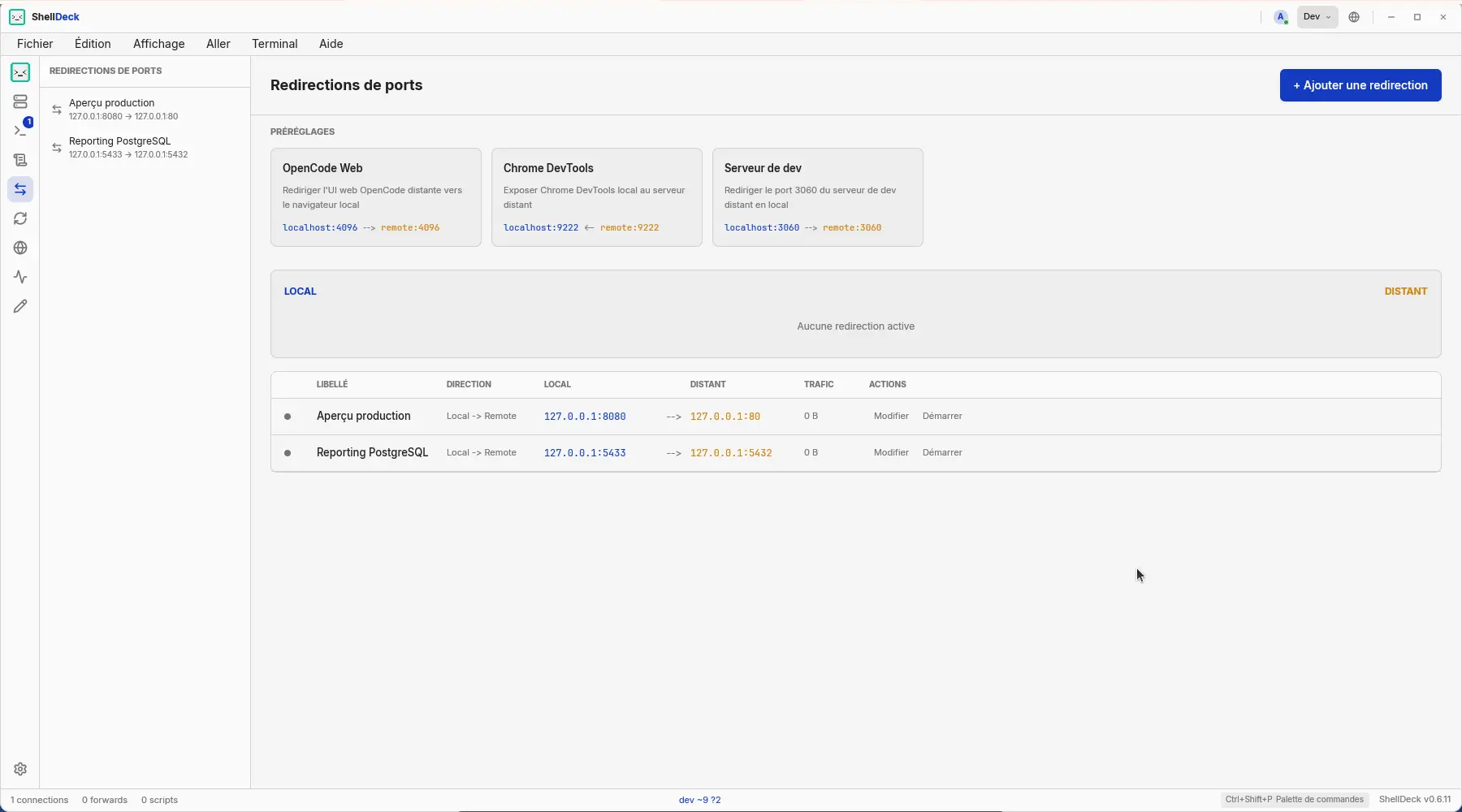1462x812 pixels.
Task: Click the ShellDeck logo icon in sidebar
Action: coord(20,72)
